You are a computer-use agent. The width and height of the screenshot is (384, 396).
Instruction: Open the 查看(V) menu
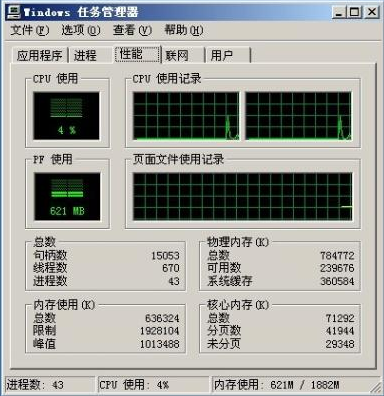(x=132, y=30)
